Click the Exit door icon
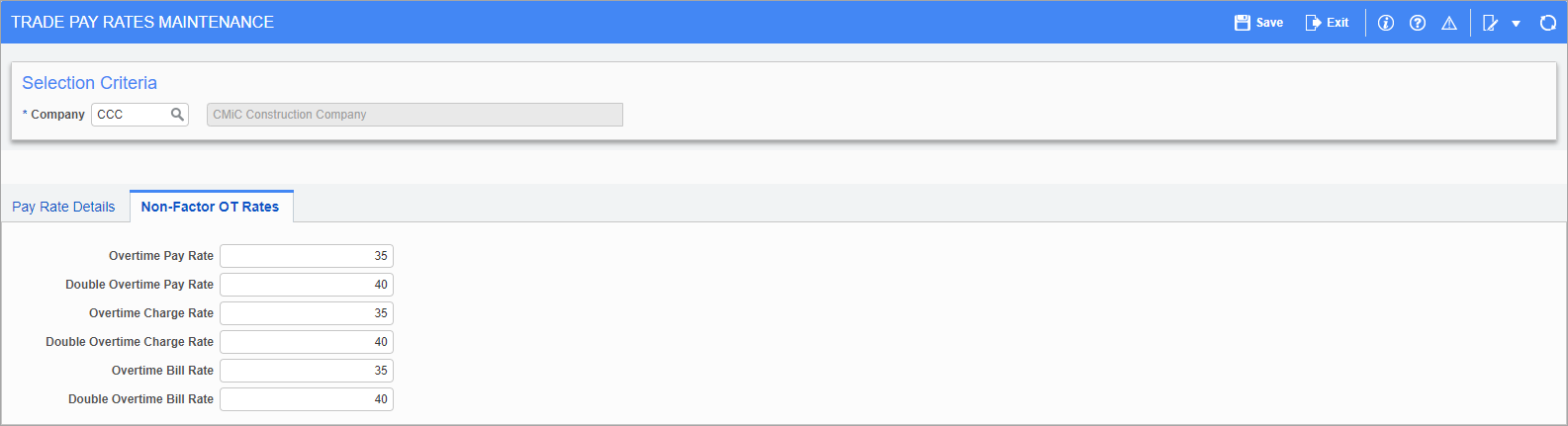The image size is (1568, 426). click(1314, 23)
